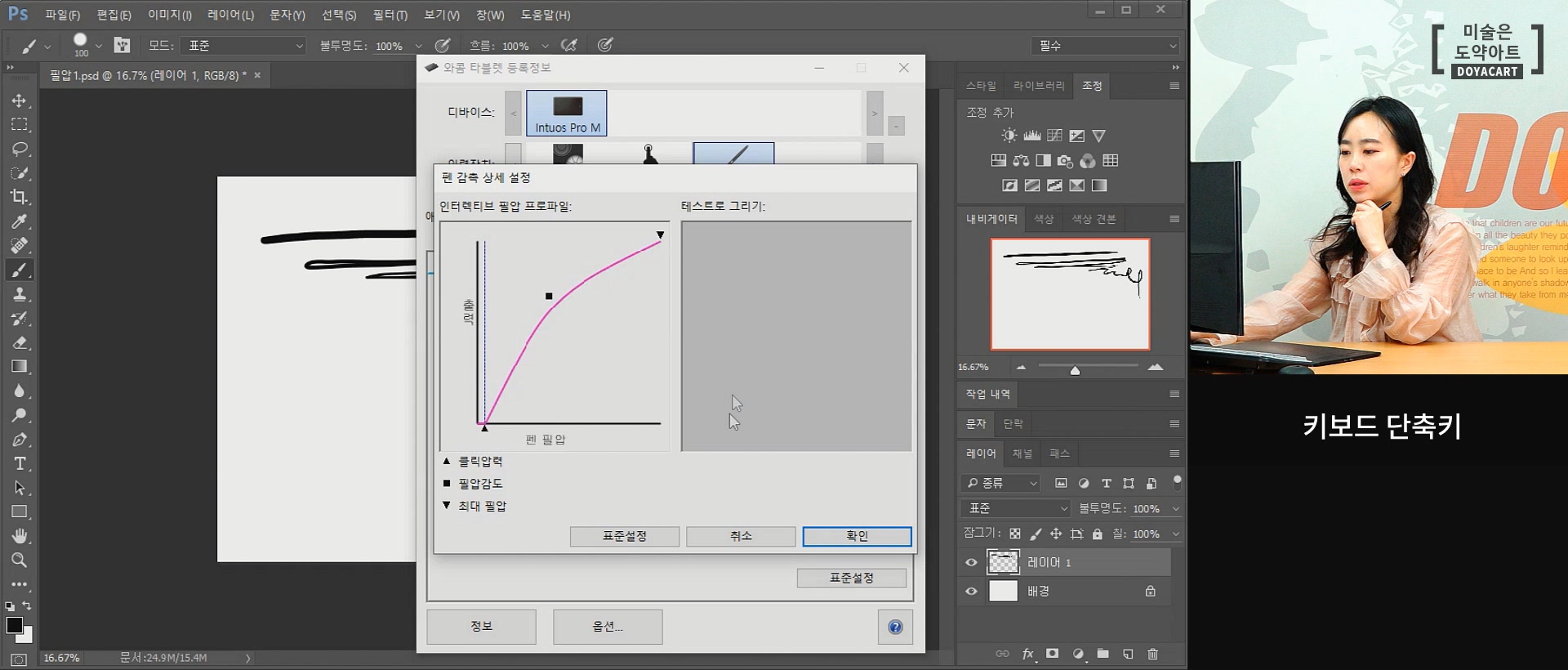The height and width of the screenshot is (670, 1568).
Task: Expand the layer blend mode 표준 dropdown
Action: [x=1016, y=508]
